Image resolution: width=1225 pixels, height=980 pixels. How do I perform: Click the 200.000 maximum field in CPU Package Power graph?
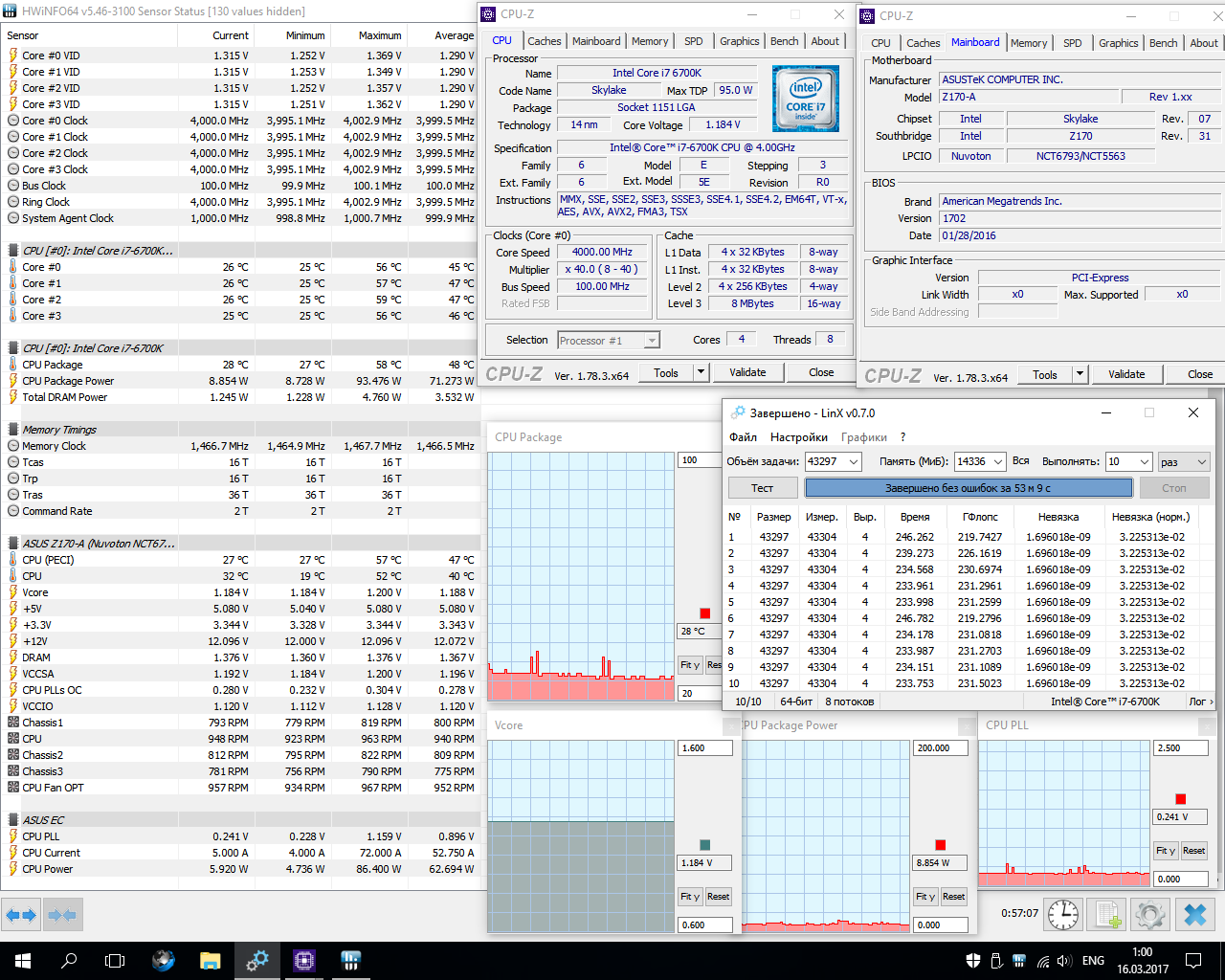click(x=940, y=748)
